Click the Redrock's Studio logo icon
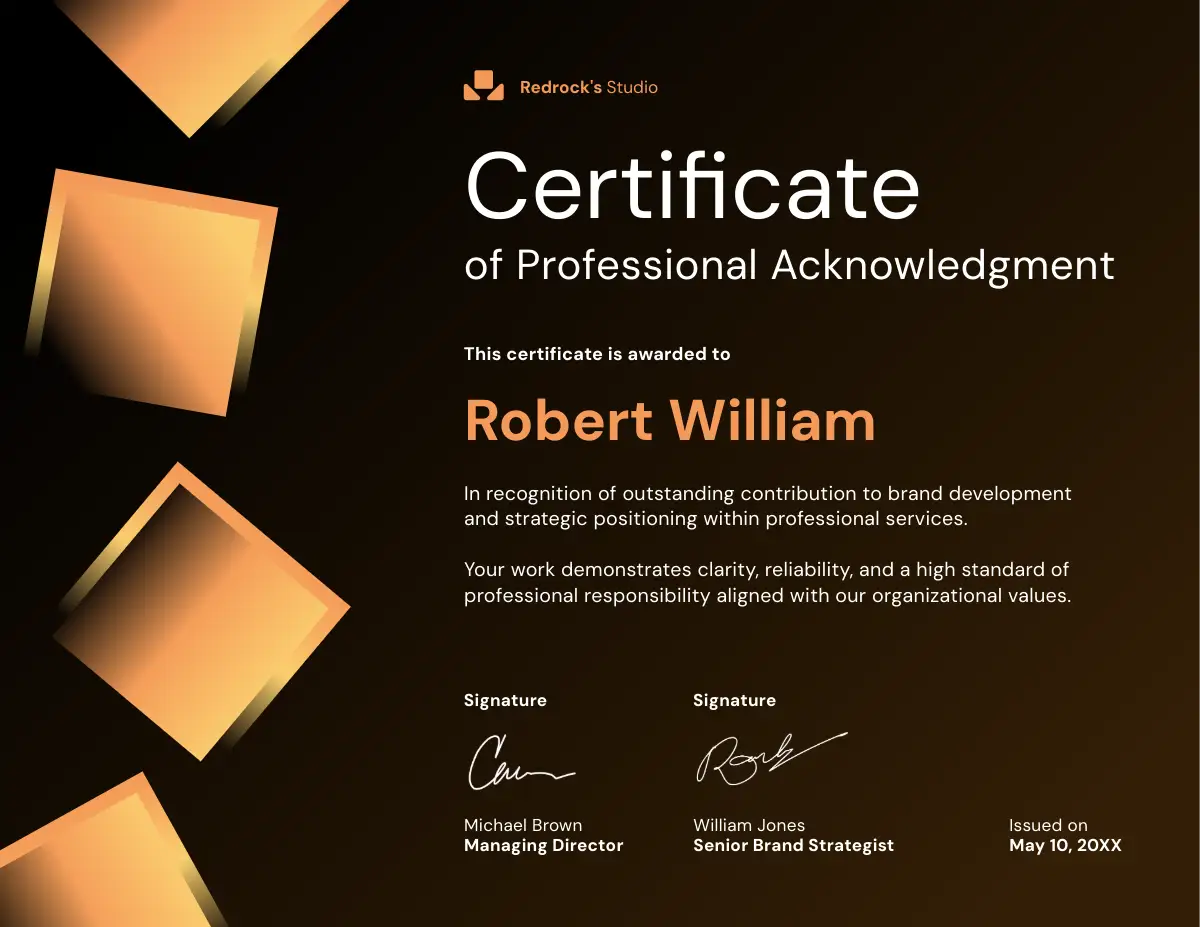 click(483, 86)
